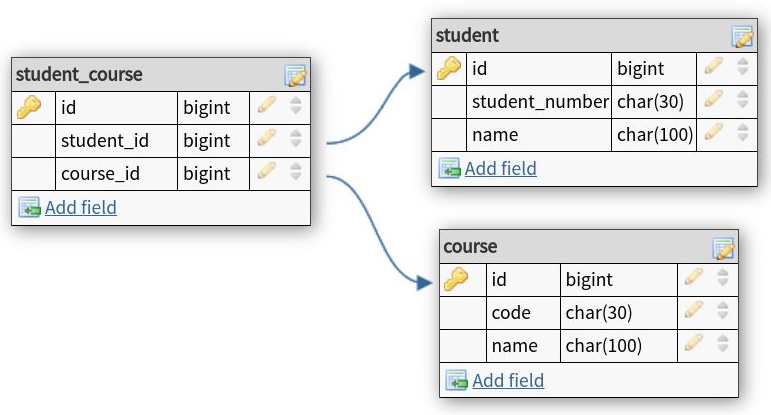Edit the student_number field via pencil
The height and width of the screenshot is (415, 771).
click(713, 100)
